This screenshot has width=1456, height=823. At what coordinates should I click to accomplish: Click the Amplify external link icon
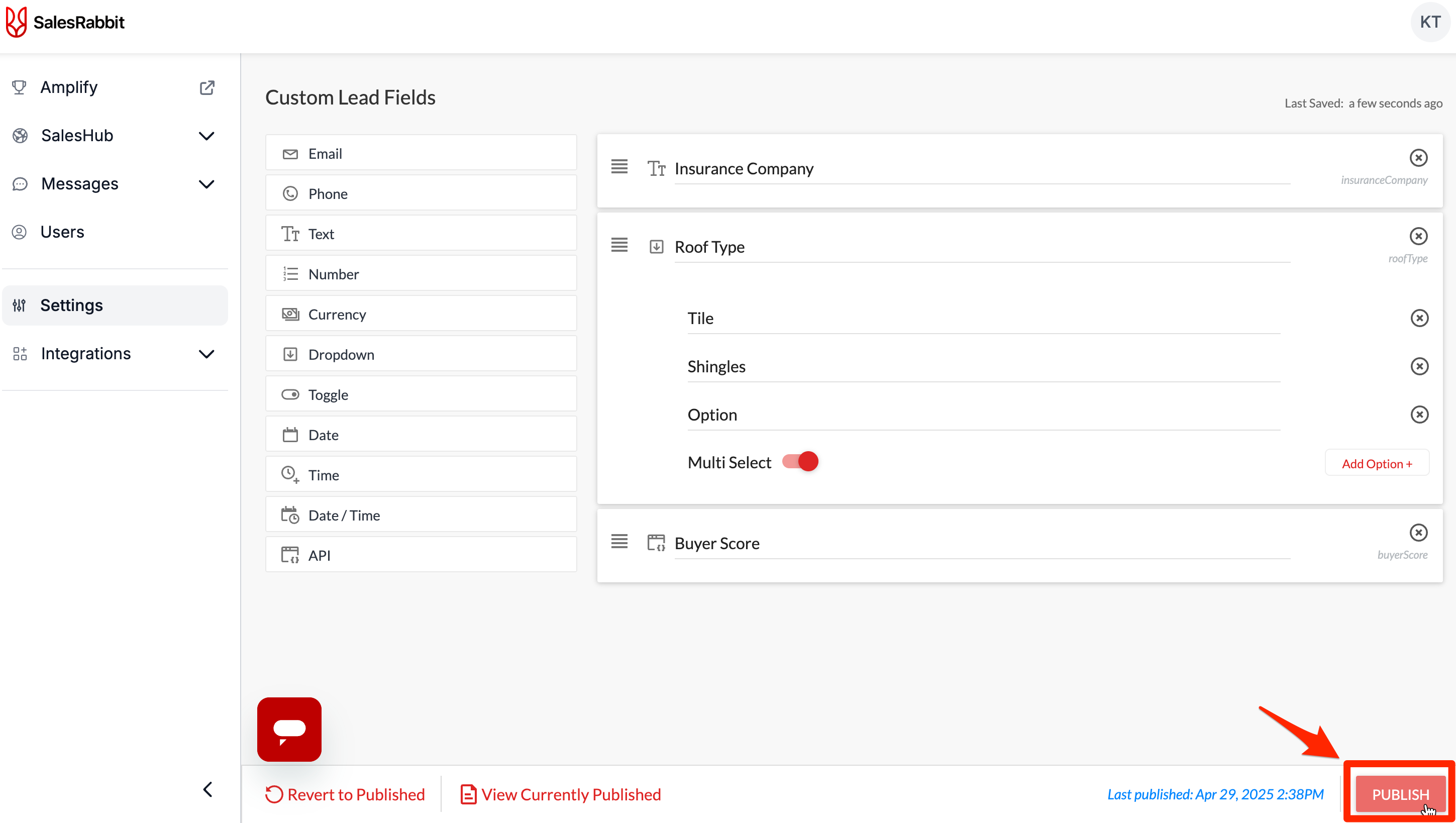coord(207,87)
